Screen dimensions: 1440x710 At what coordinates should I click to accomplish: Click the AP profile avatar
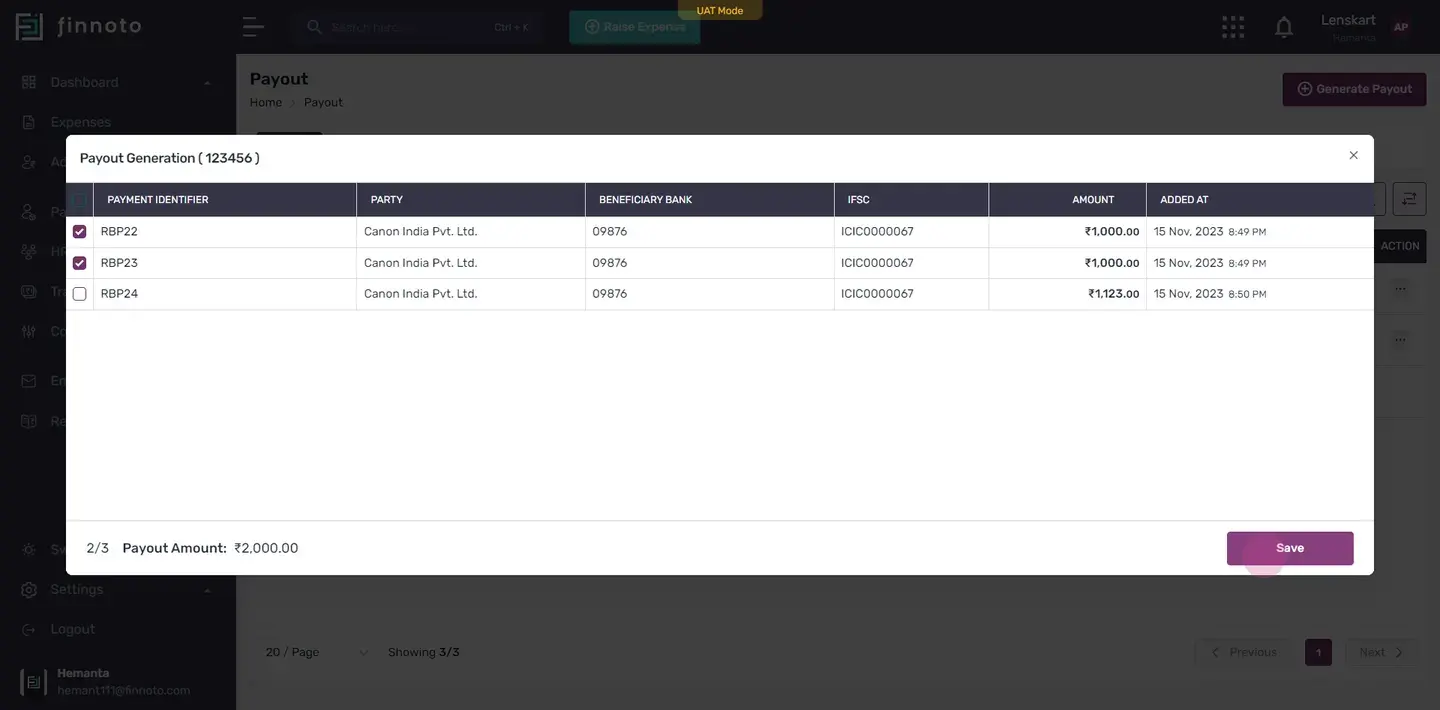coord(1401,27)
